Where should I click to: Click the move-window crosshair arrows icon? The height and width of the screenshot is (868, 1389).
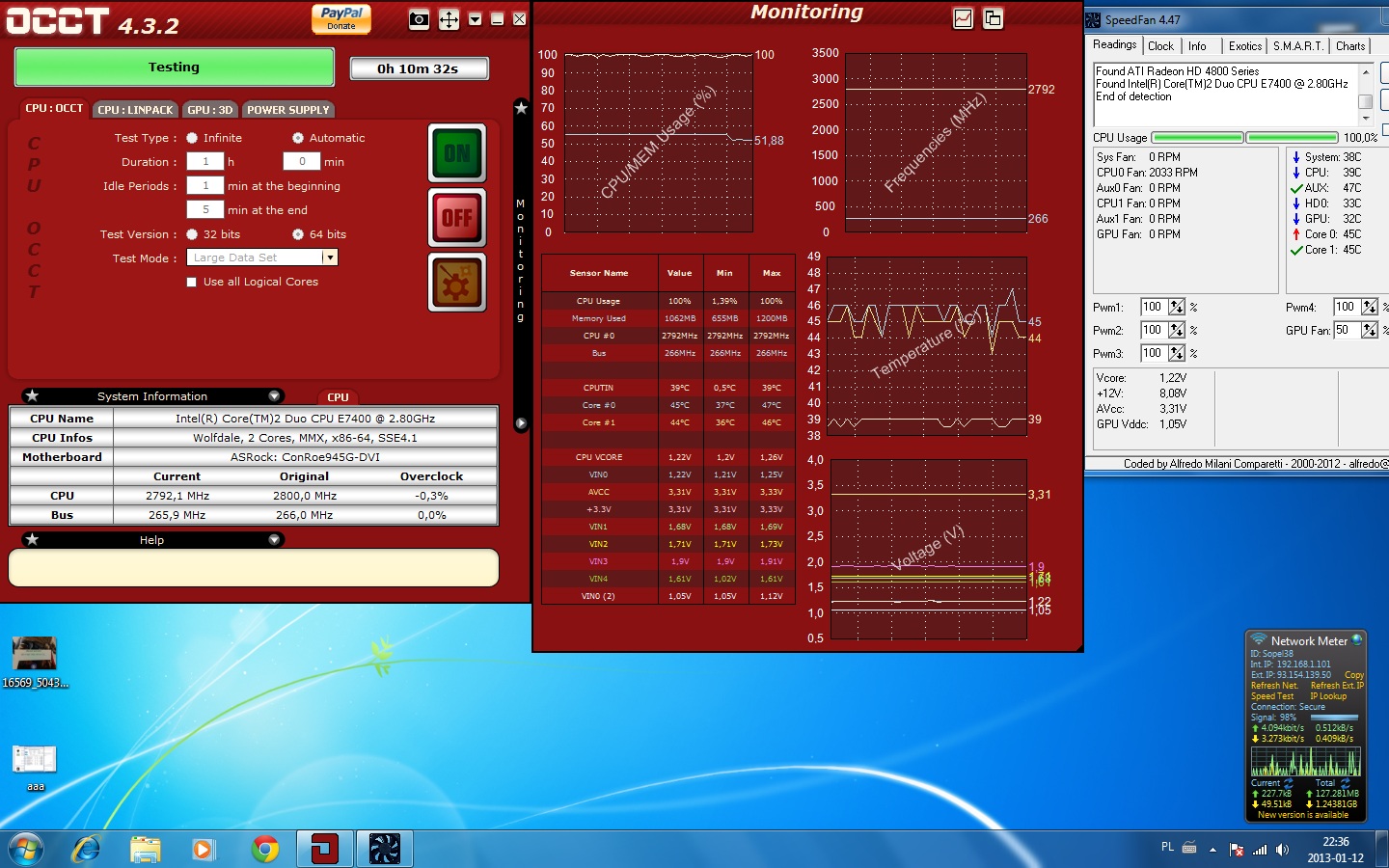(449, 19)
